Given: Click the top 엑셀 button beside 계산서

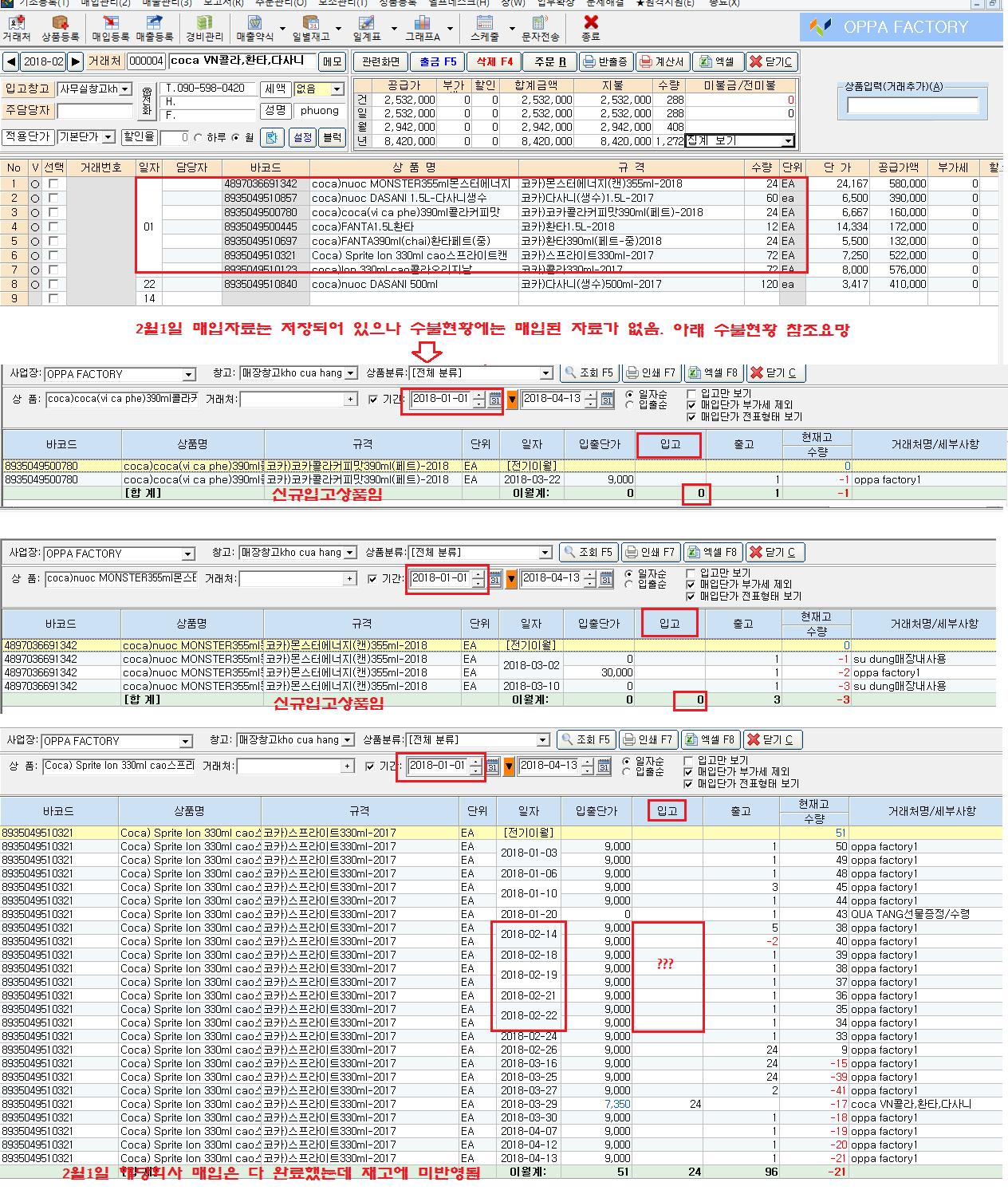Looking at the screenshot, I should coord(717,61).
